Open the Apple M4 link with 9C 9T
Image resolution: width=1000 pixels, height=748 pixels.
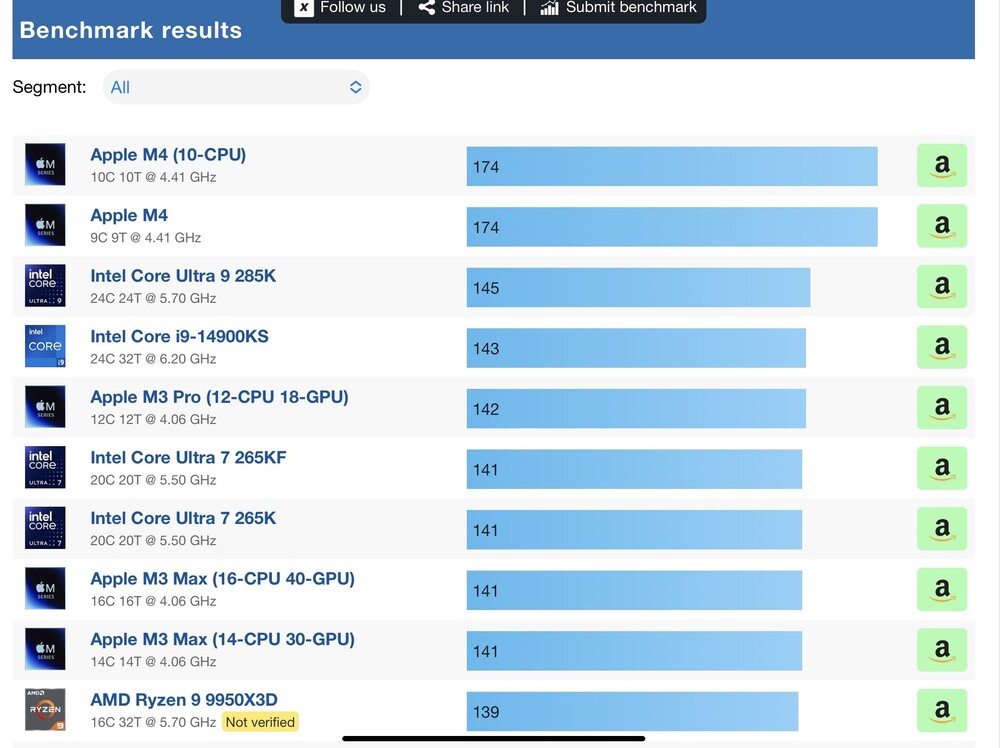(x=129, y=216)
